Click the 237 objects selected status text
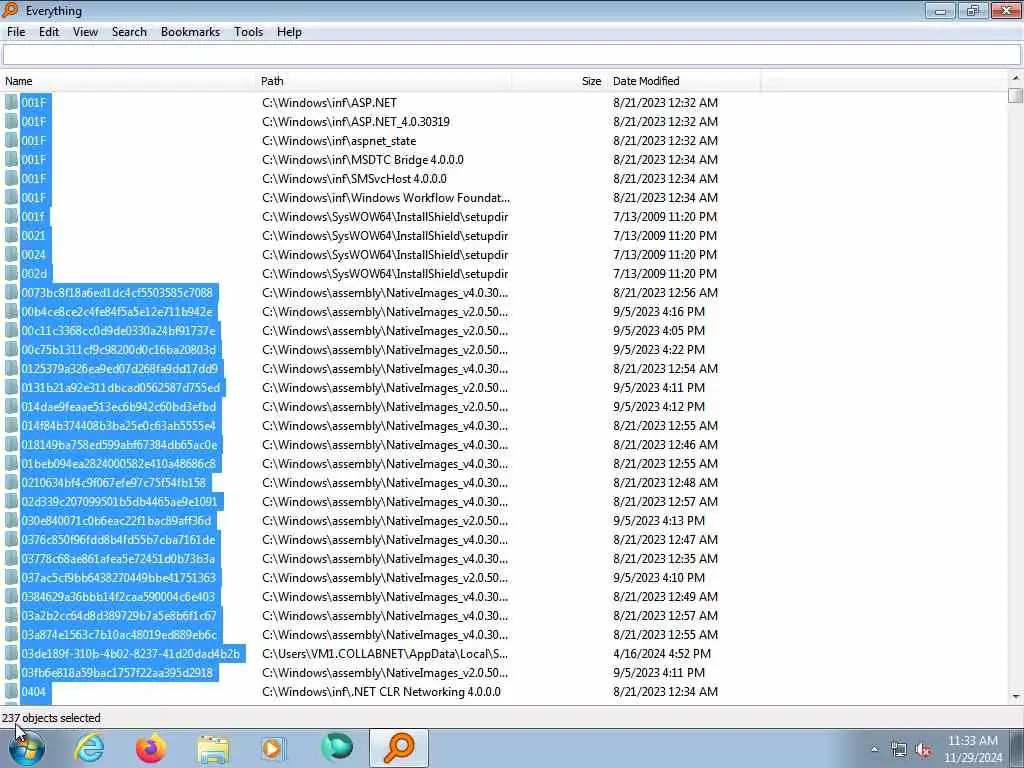The height and width of the screenshot is (768, 1024). pos(52,718)
